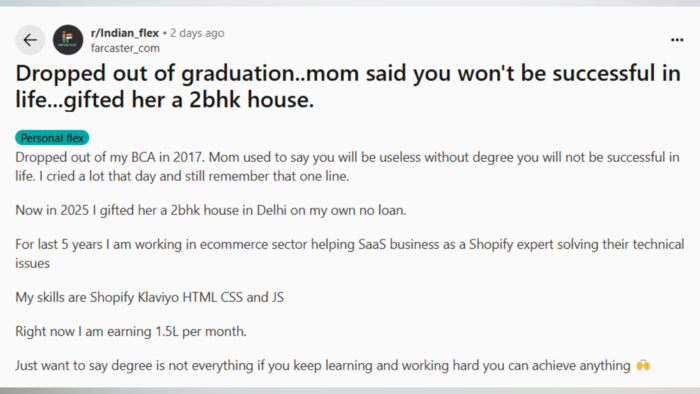700x394 pixels.
Task: Open the three-dot post options menu
Action: [x=677, y=40]
